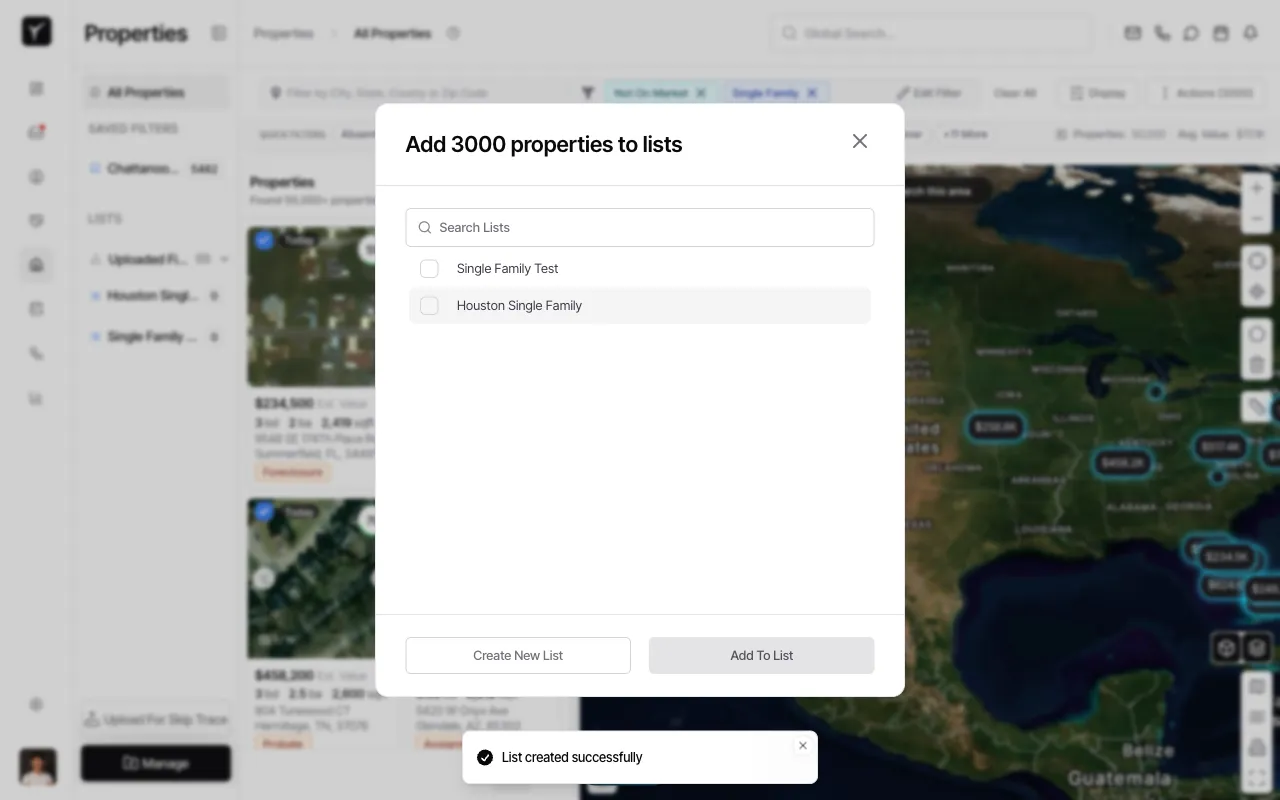Check the Single Family Test list checkbox
This screenshot has width=1280, height=800.
(429, 269)
